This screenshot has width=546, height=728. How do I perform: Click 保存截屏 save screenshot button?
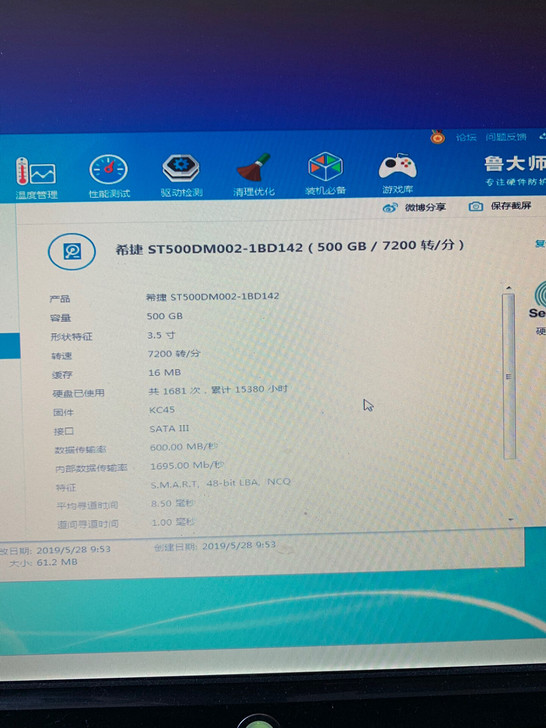point(500,206)
